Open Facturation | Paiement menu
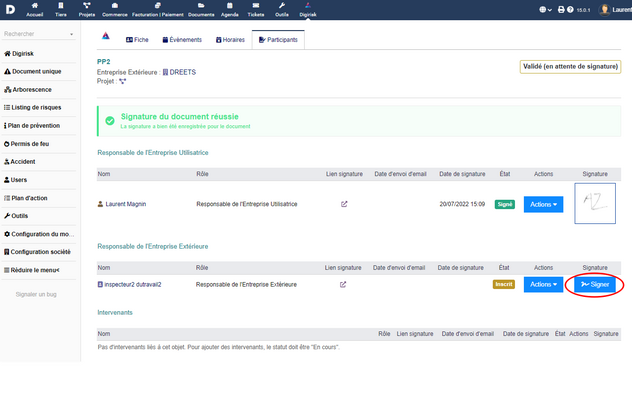This screenshot has width=632, height=400. (x=158, y=10)
